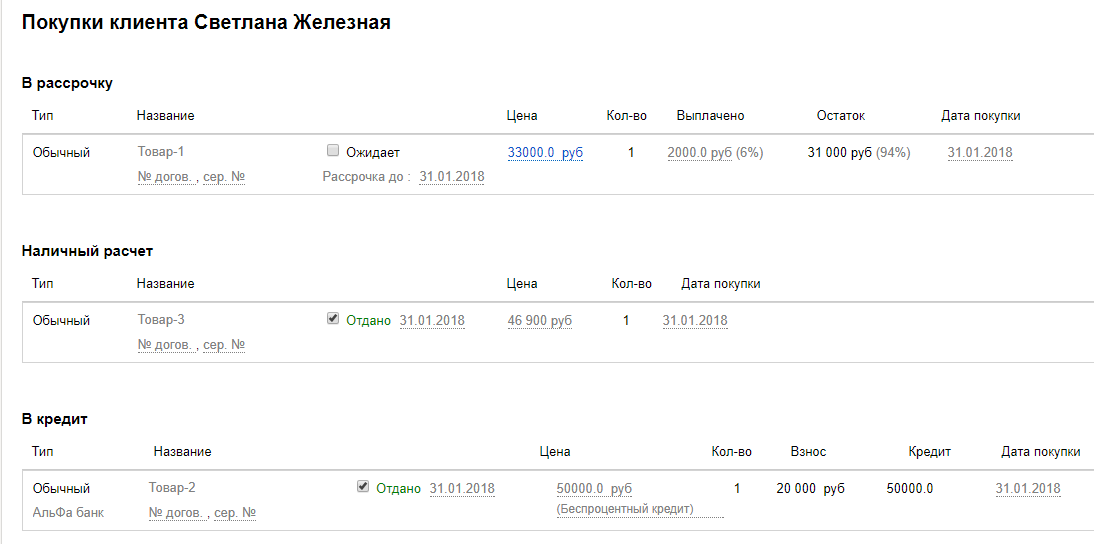Edit the Рассрочка до date for Товар-1
The height and width of the screenshot is (544, 1094).
tap(451, 177)
